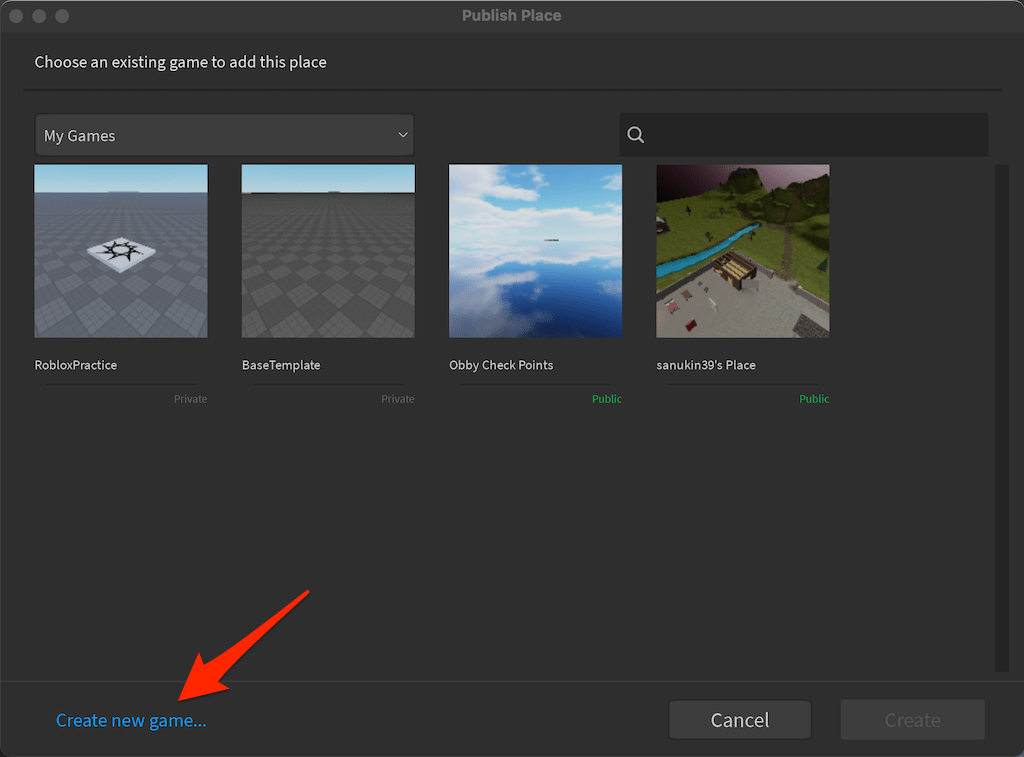Open the My Games dropdown
Image resolution: width=1024 pixels, height=757 pixels.
(224, 135)
